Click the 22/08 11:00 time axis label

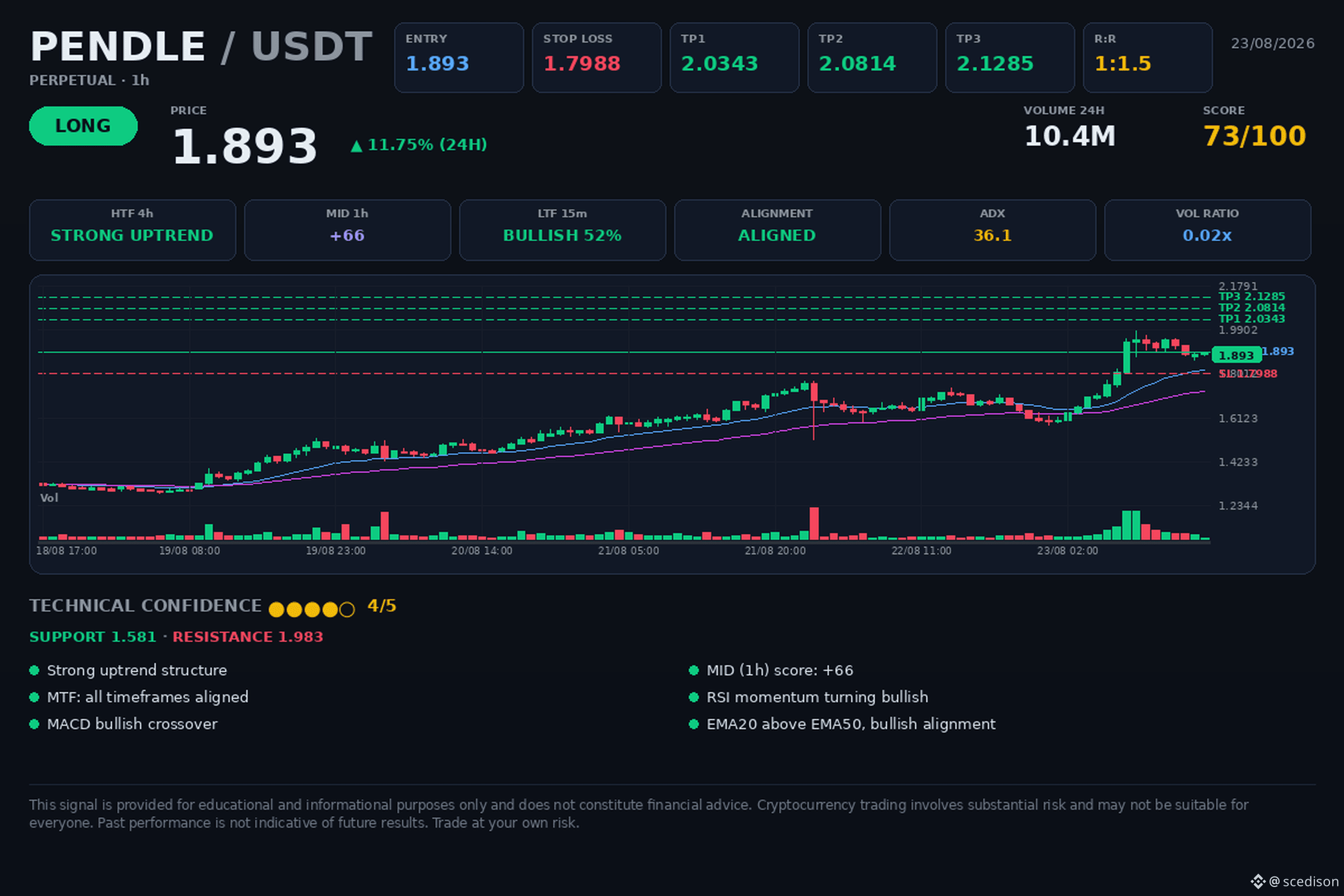pyautogui.click(x=921, y=551)
